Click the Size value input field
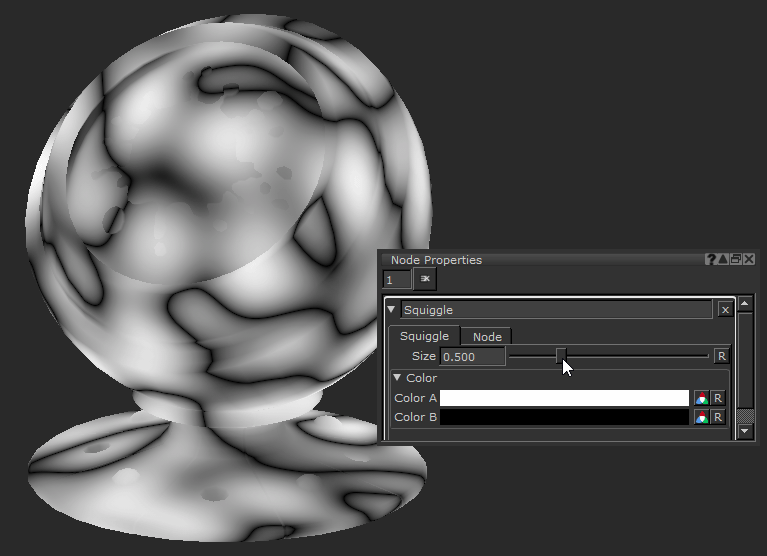767x556 pixels. click(x=472, y=356)
